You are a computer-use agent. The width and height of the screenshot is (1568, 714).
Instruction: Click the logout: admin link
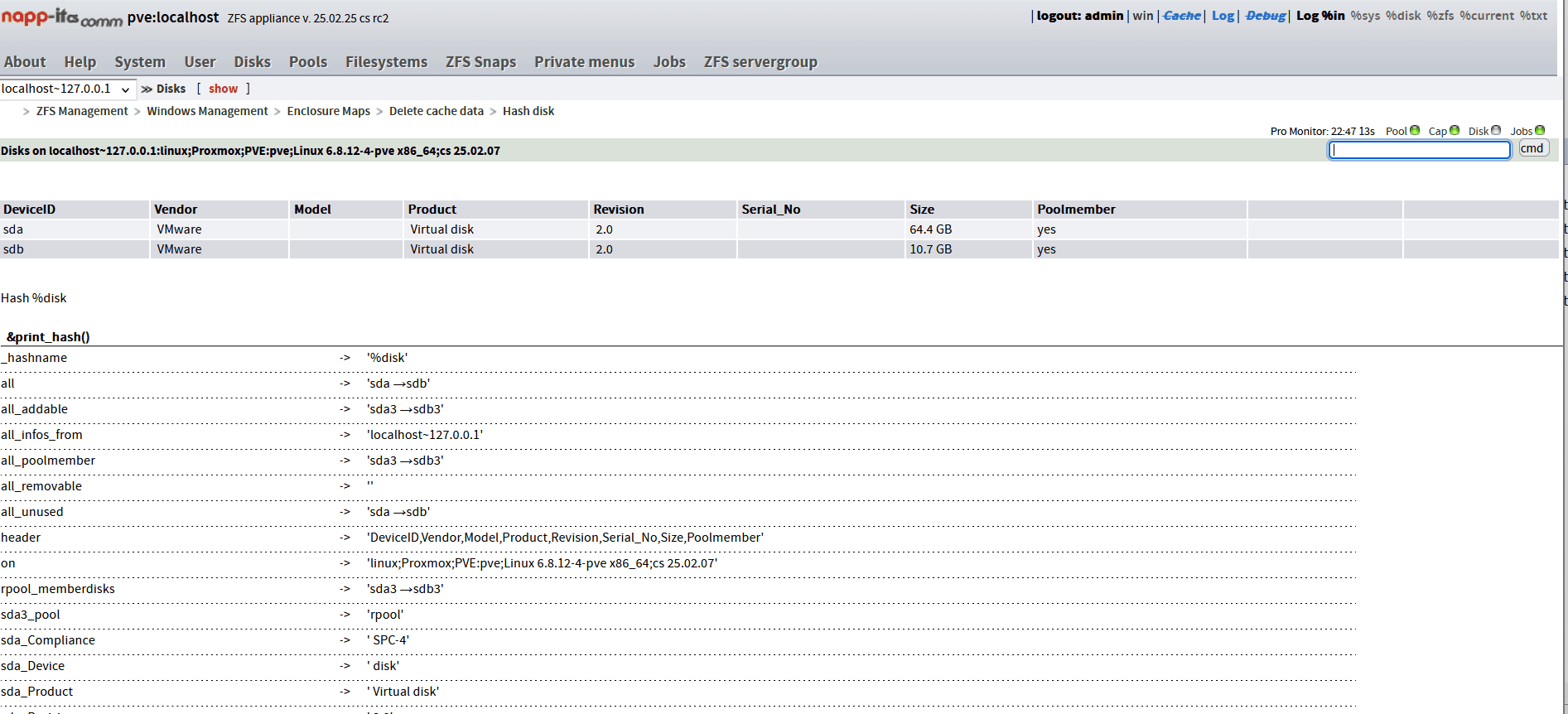click(x=1080, y=16)
